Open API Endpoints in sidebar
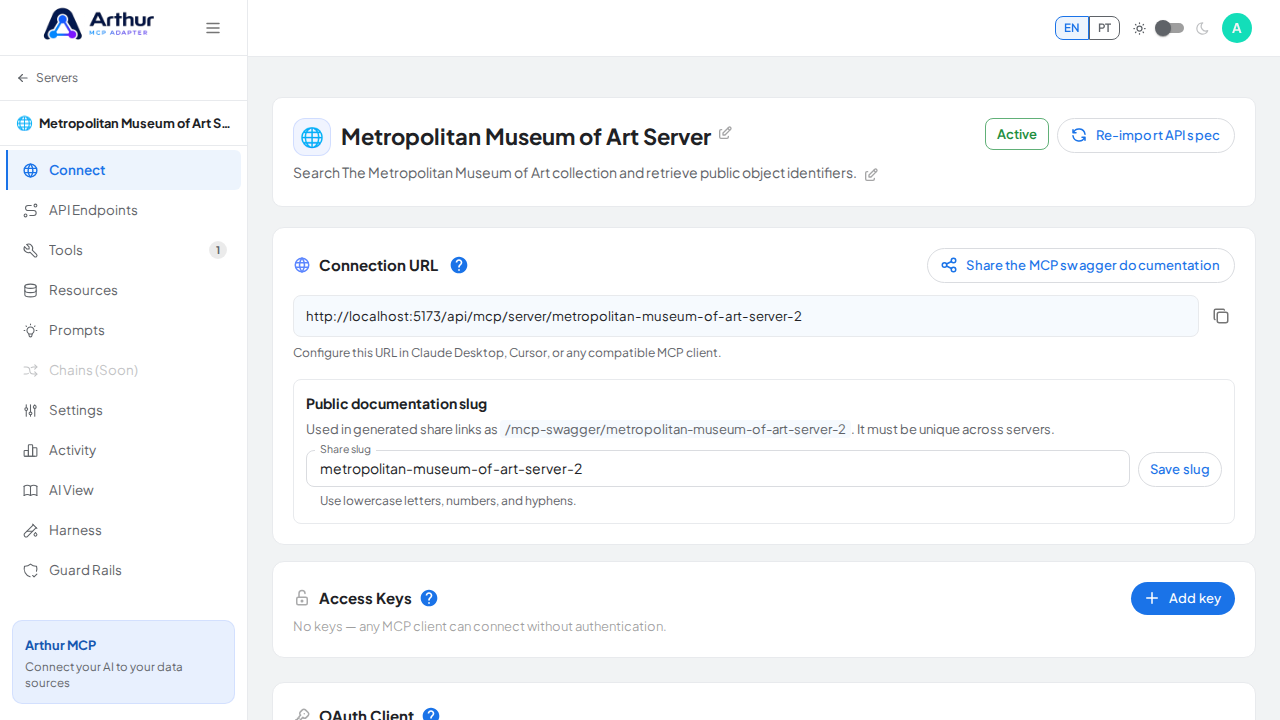Image resolution: width=1280 pixels, height=720 pixels. 123,210
